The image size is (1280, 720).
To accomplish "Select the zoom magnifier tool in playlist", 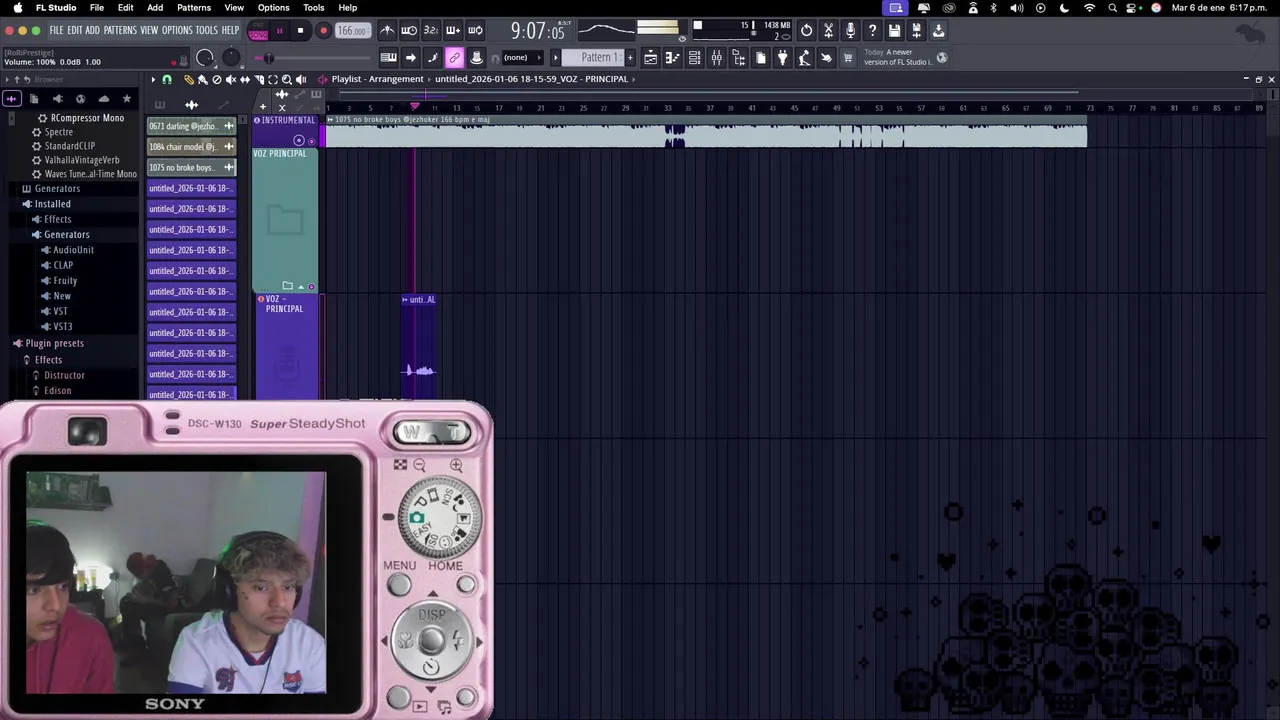I will pos(287,79).
